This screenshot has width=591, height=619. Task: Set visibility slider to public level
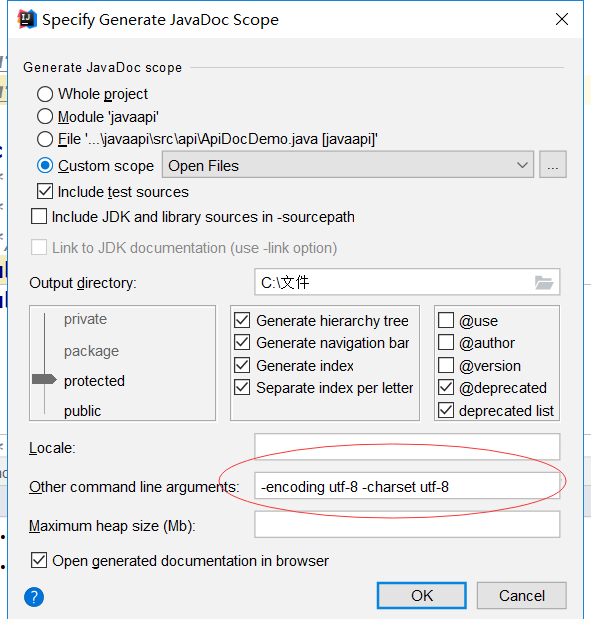click(x=82, y=411)
